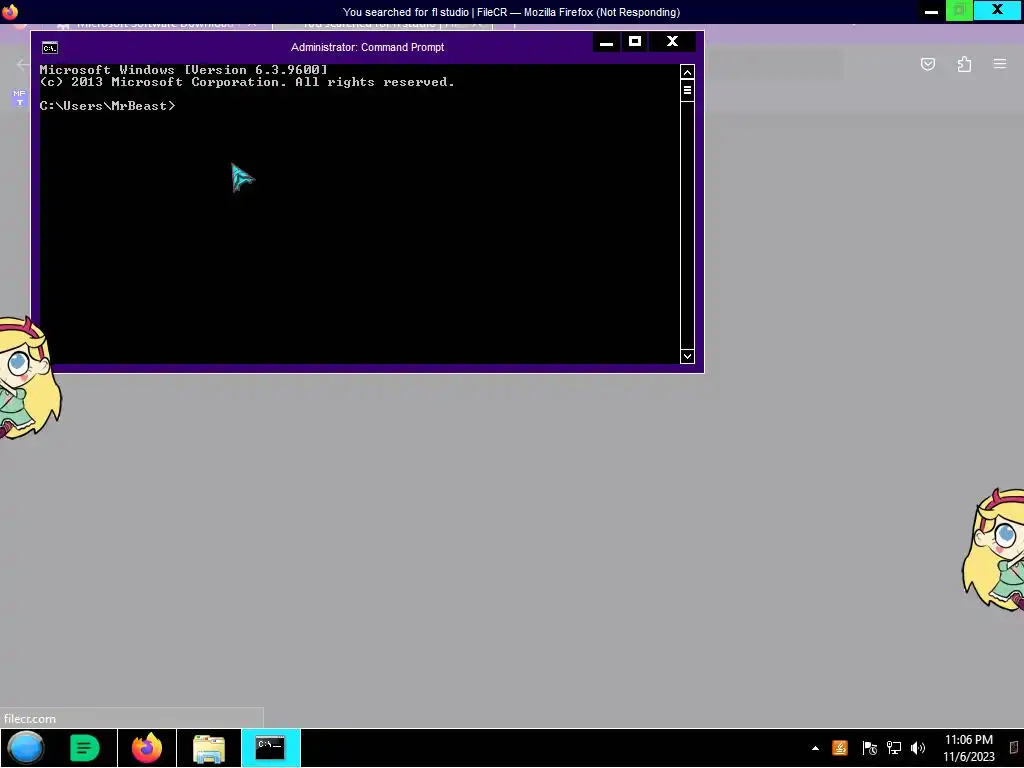
Task: Click the Command Prompt scroll down arrow
Action: tap(687, 356)
